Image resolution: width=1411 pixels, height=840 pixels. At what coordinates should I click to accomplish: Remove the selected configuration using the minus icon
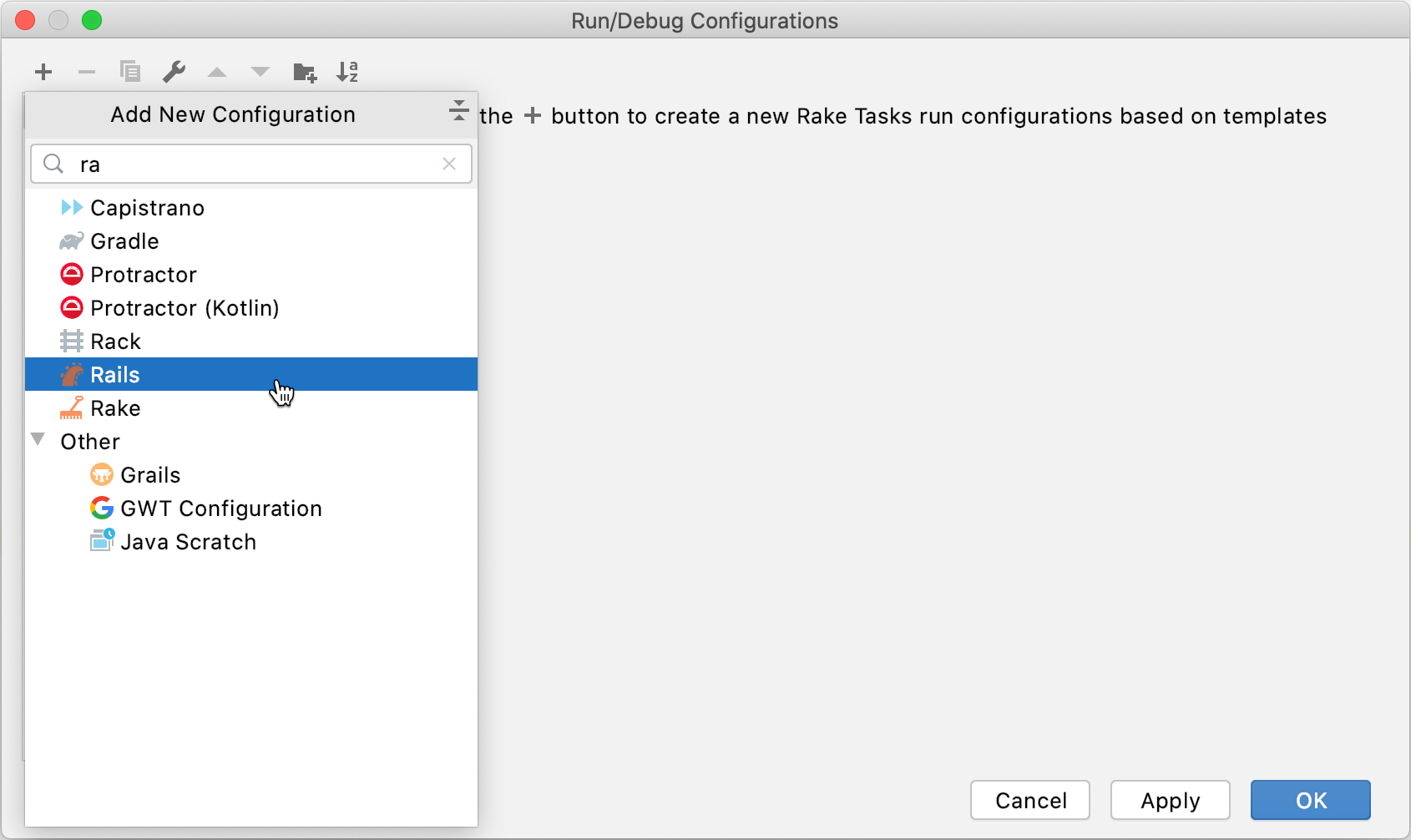point(87,72)
